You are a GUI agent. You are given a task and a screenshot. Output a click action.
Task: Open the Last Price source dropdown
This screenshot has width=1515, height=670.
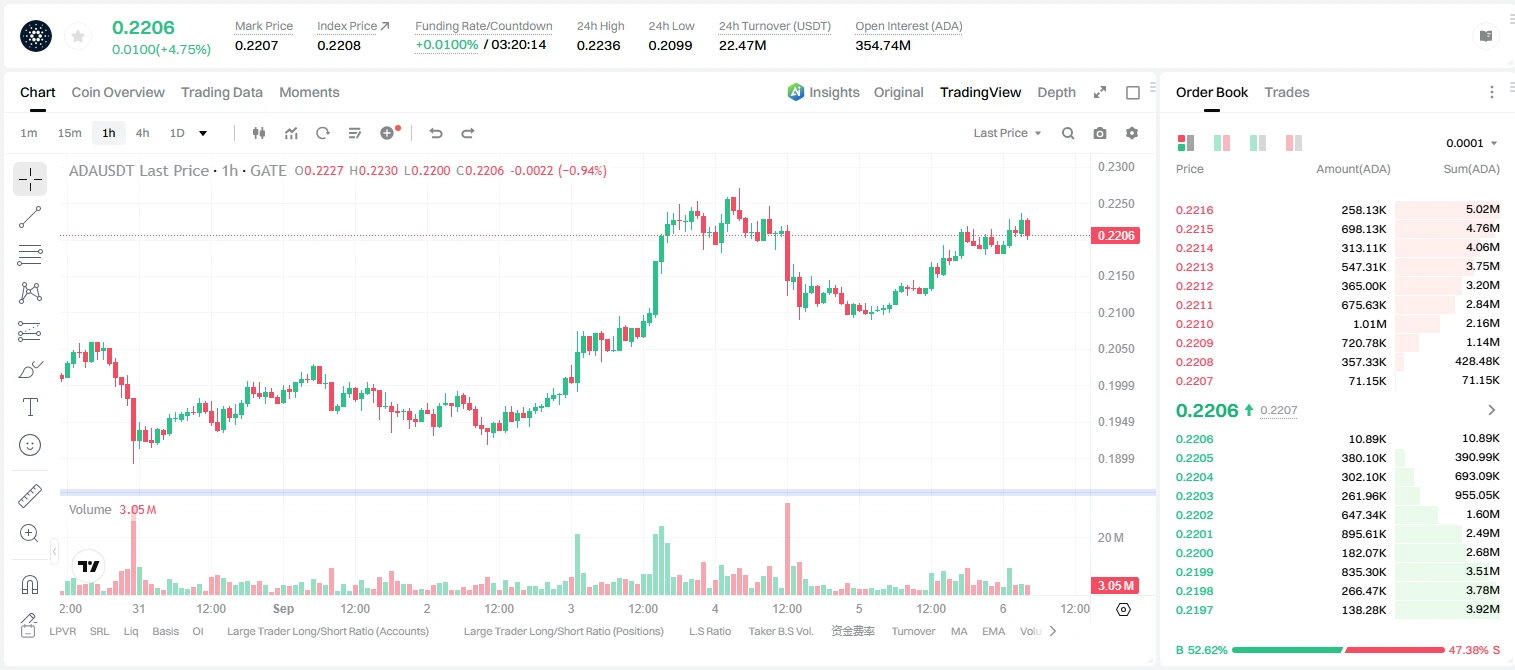pyautogui.click(x=1007, y=133)
